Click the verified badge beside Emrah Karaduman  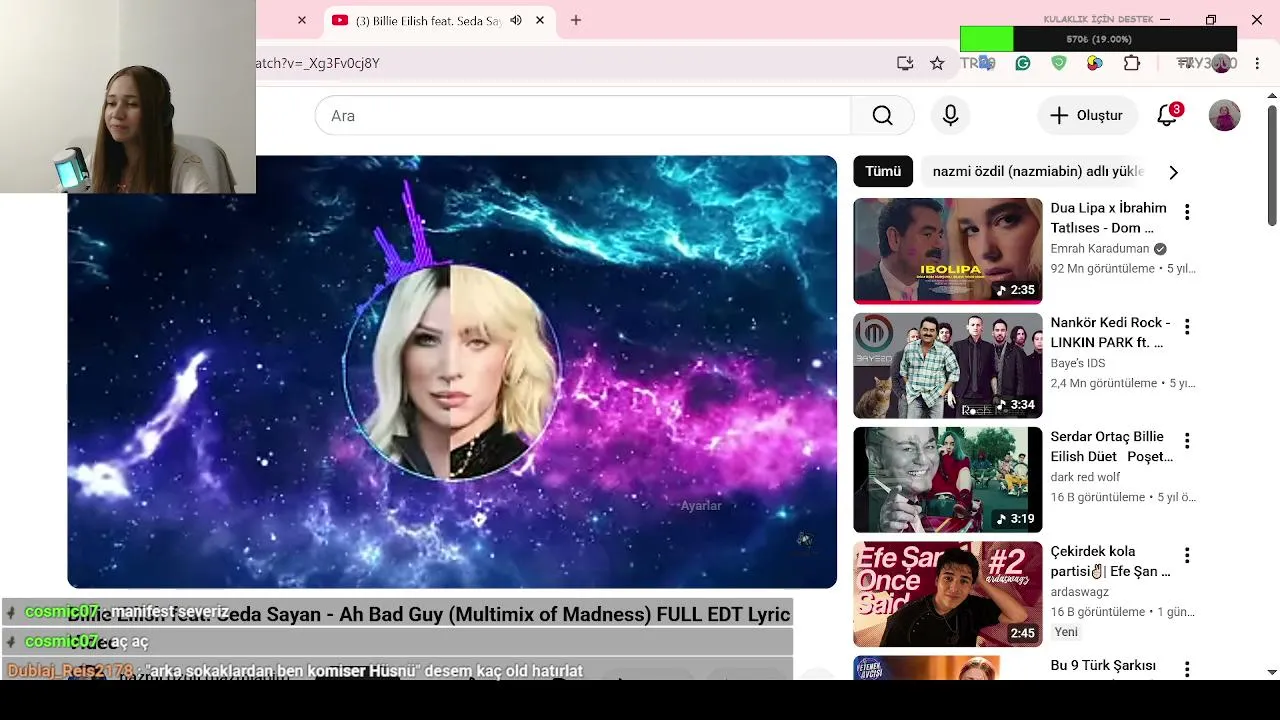[1160, 249]
